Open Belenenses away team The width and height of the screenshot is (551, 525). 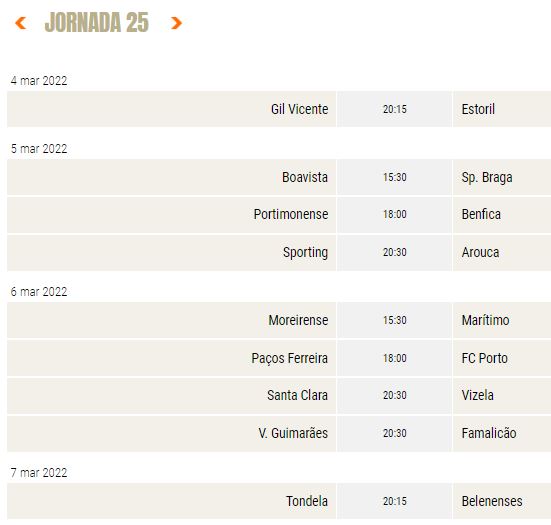[492, 501]
